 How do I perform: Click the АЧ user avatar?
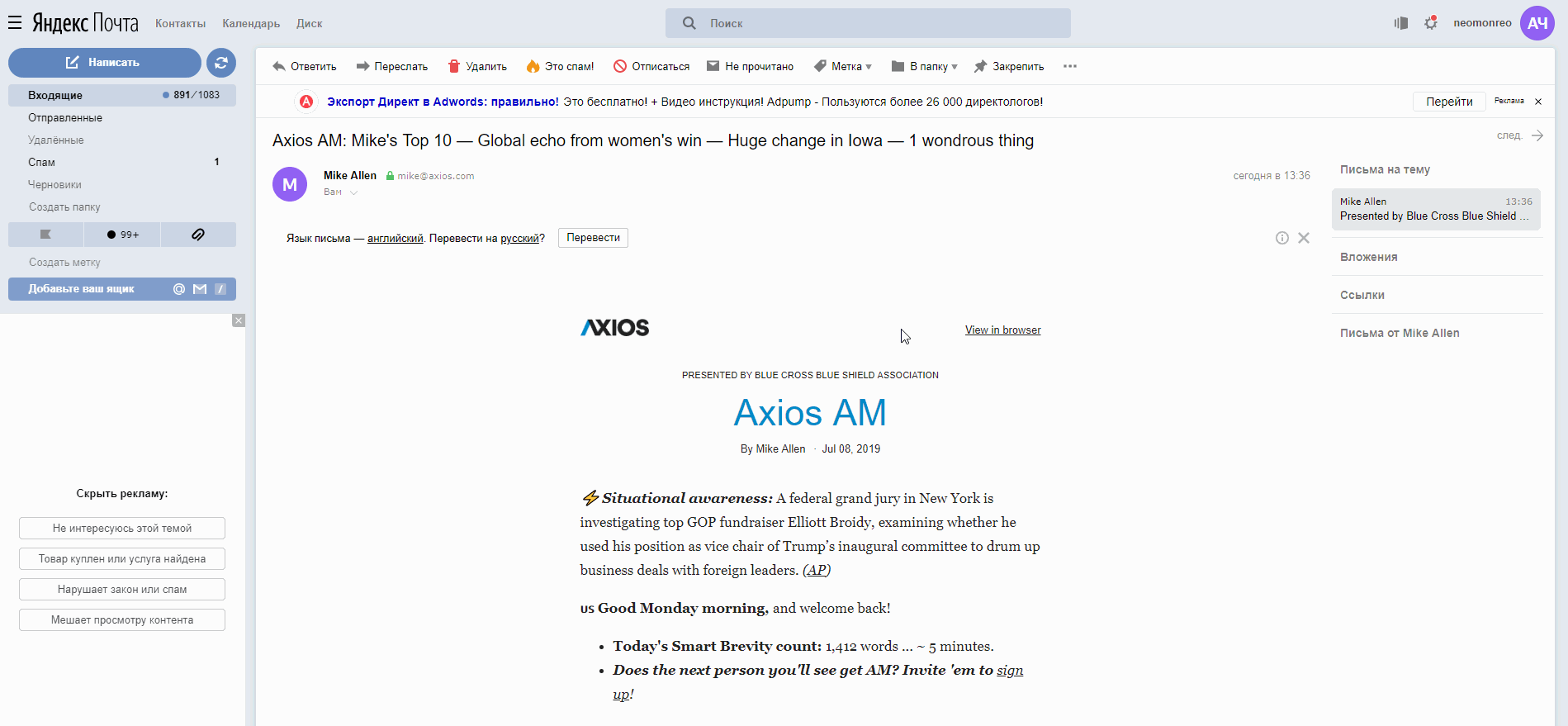coord(1537,23)
